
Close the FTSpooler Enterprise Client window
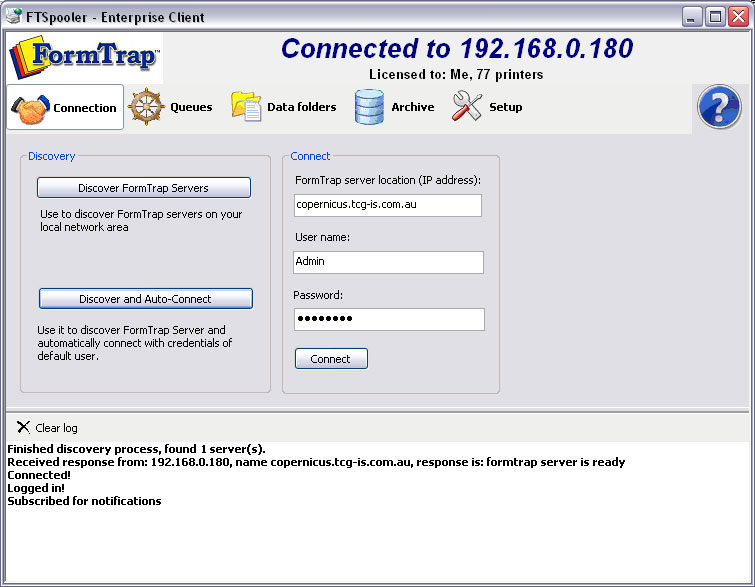point(738,16)
